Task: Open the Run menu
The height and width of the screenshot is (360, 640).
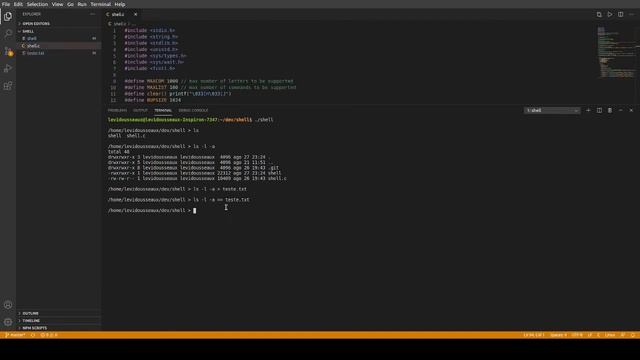Action: (x=82, y=4)
